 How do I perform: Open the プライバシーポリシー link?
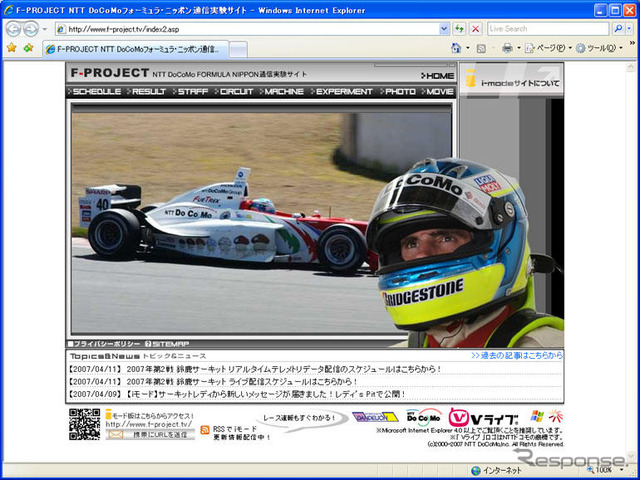coord(104,344)
